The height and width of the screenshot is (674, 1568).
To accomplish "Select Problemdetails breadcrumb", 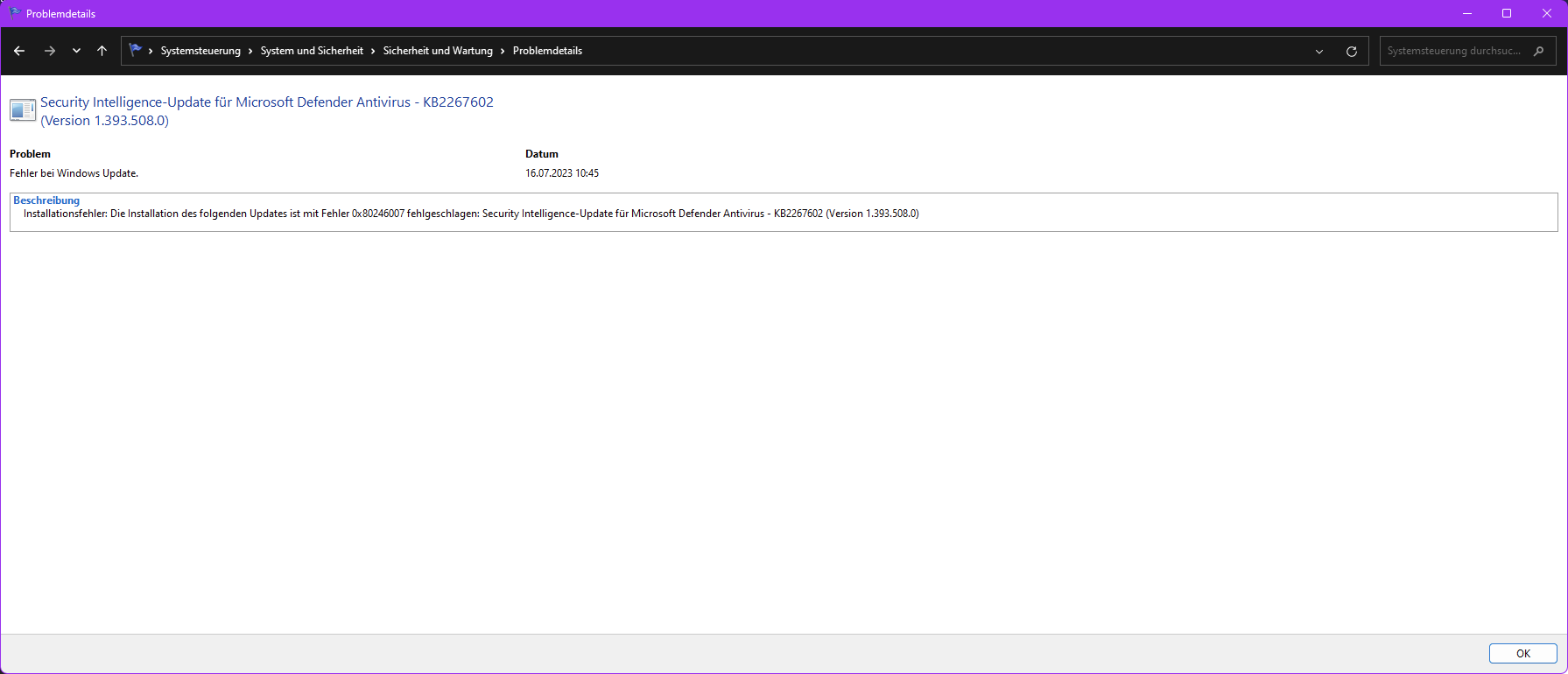I will coord(547,51).
